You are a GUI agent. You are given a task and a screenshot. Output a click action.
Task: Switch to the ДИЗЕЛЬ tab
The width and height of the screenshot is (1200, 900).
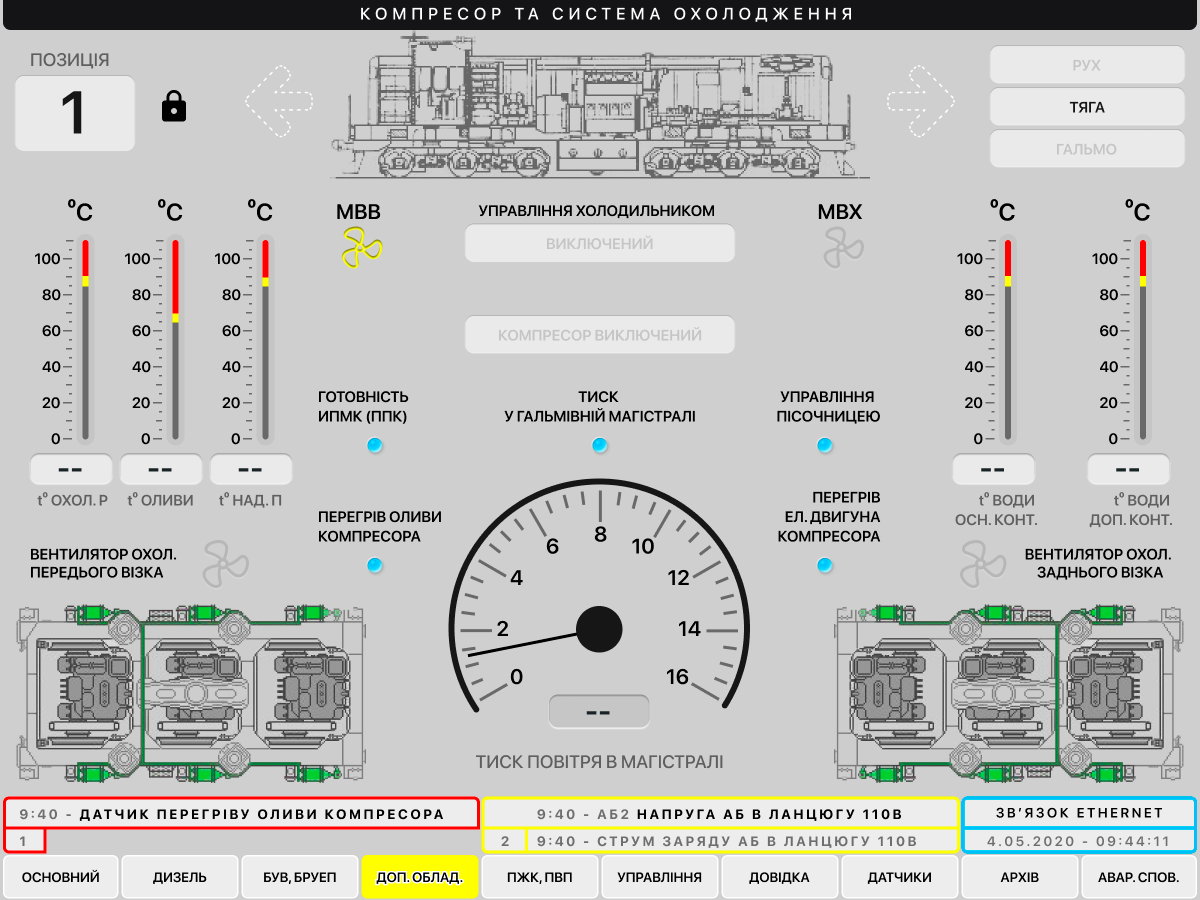pos(180,877)
